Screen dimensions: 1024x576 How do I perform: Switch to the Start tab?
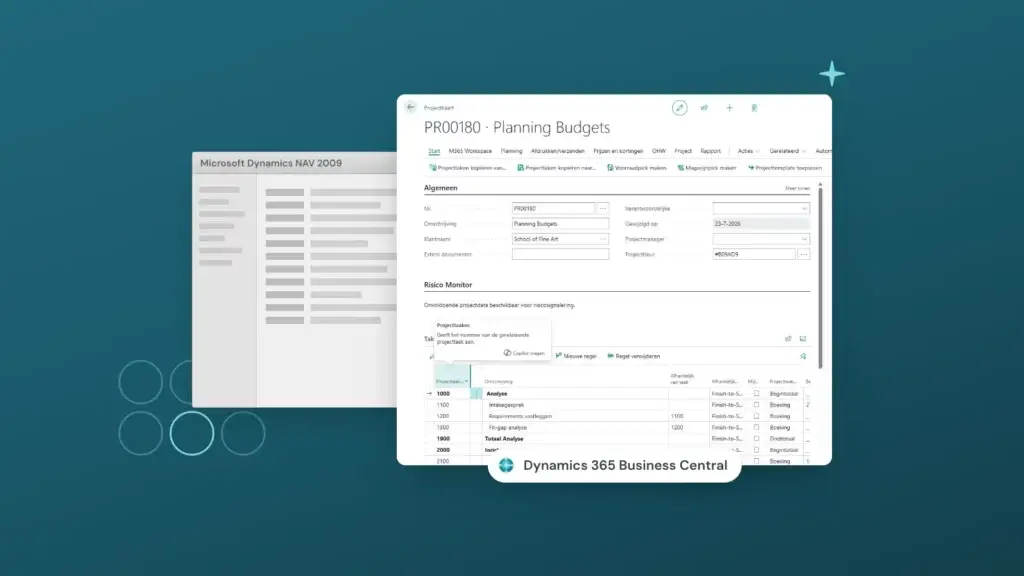coord(434,151)
